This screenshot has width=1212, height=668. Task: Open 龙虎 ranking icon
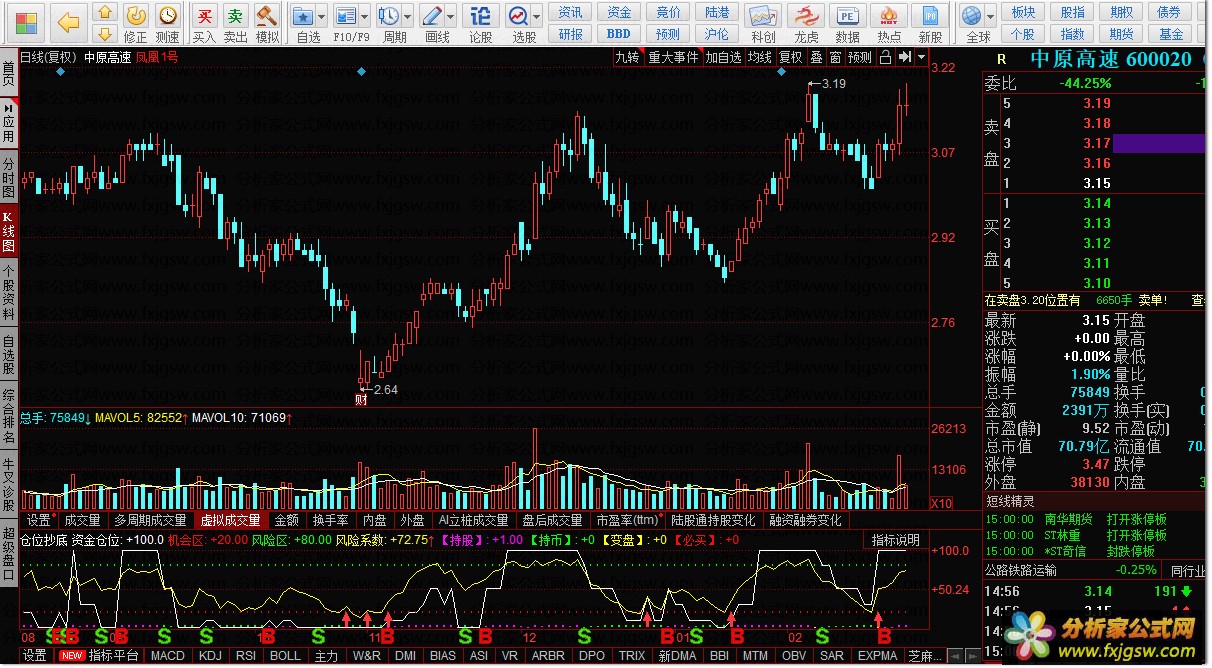click(x=805, y=23)
